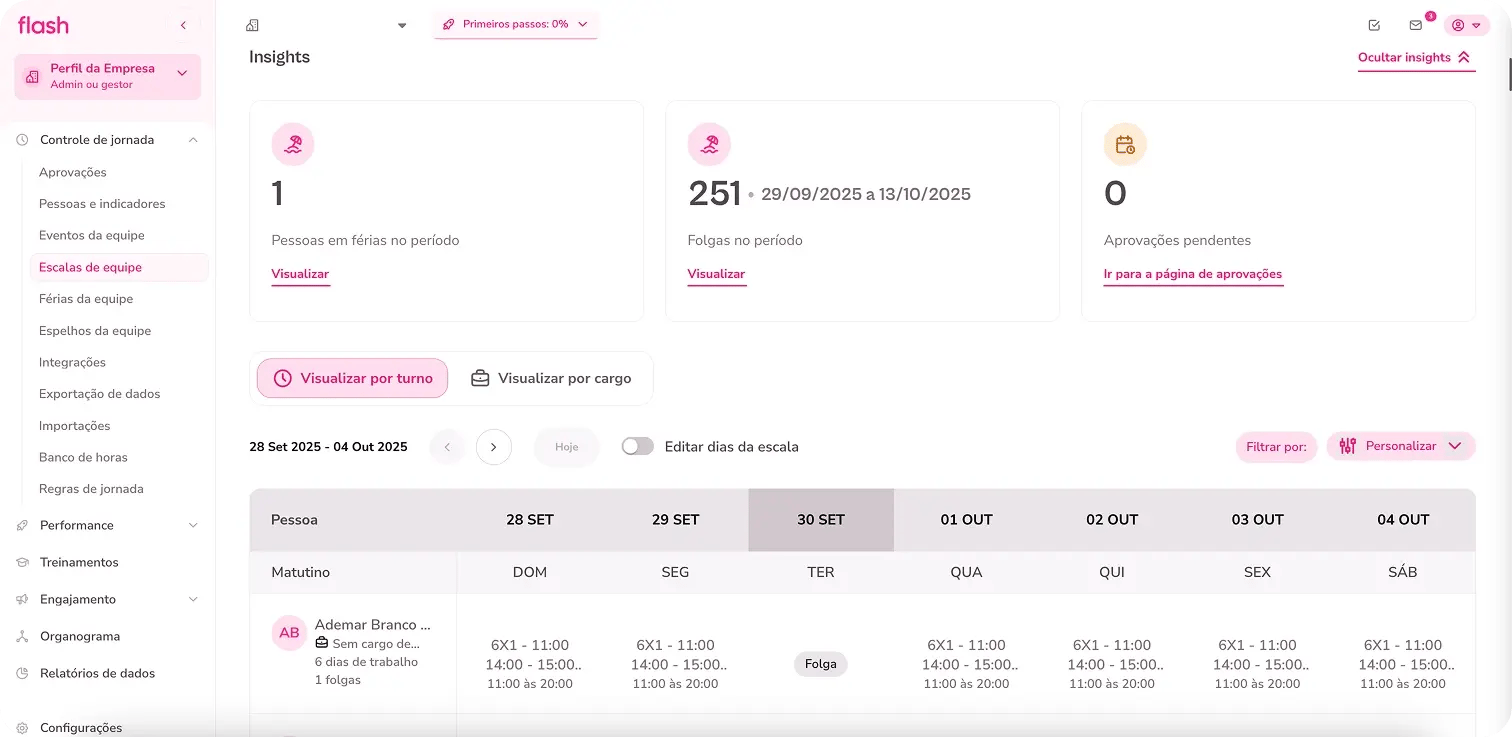Enable the Editar dias da escala toggle

point(637,447)
